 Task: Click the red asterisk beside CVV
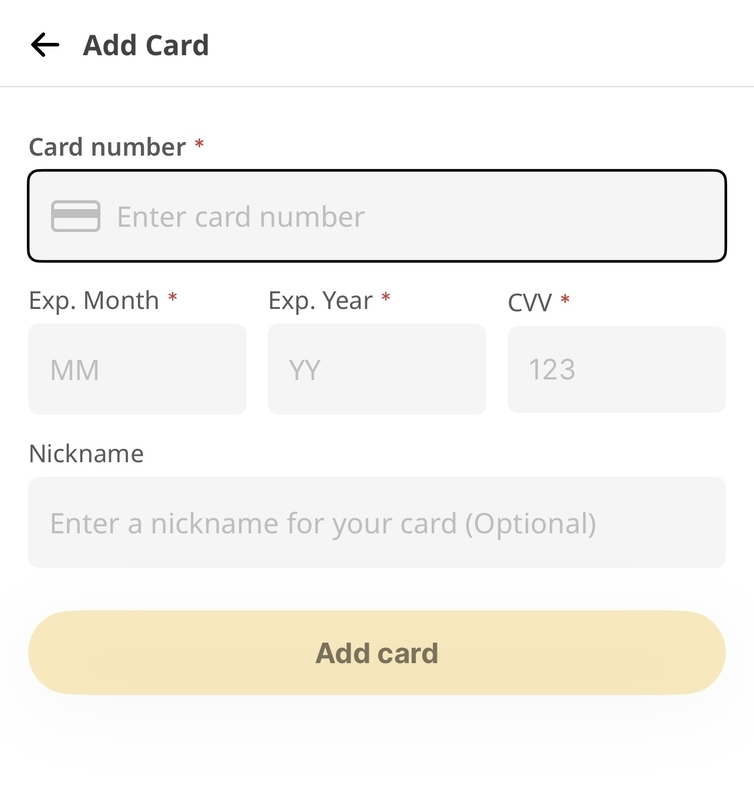tap(565, 298)
